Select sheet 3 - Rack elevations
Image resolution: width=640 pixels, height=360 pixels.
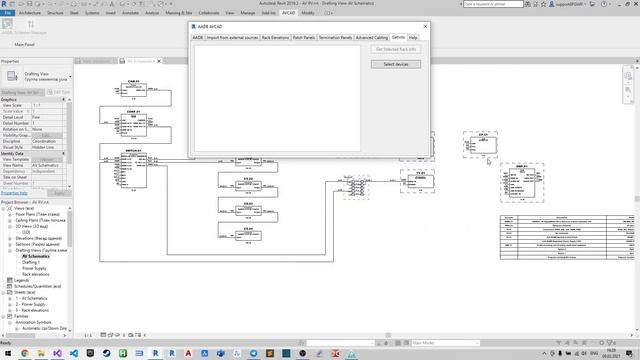32,310
